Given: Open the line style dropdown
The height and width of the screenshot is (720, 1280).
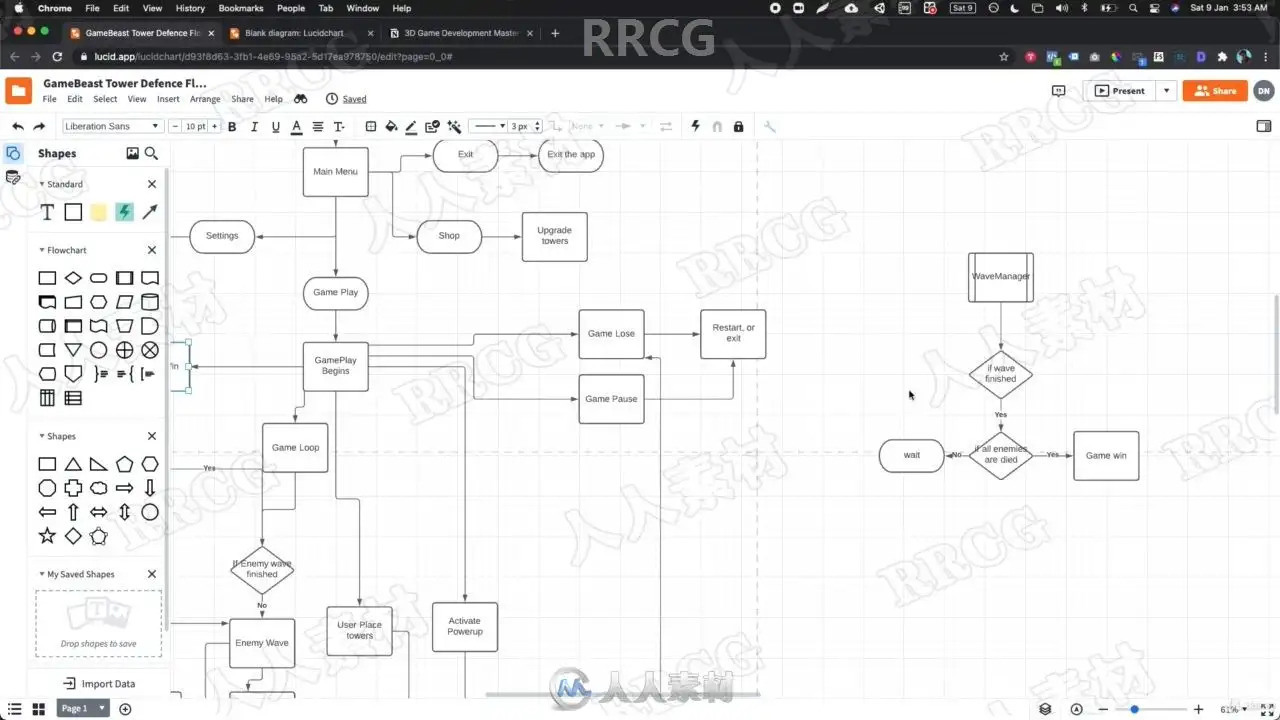Looking at the screenshot, I should pos(488,127).
